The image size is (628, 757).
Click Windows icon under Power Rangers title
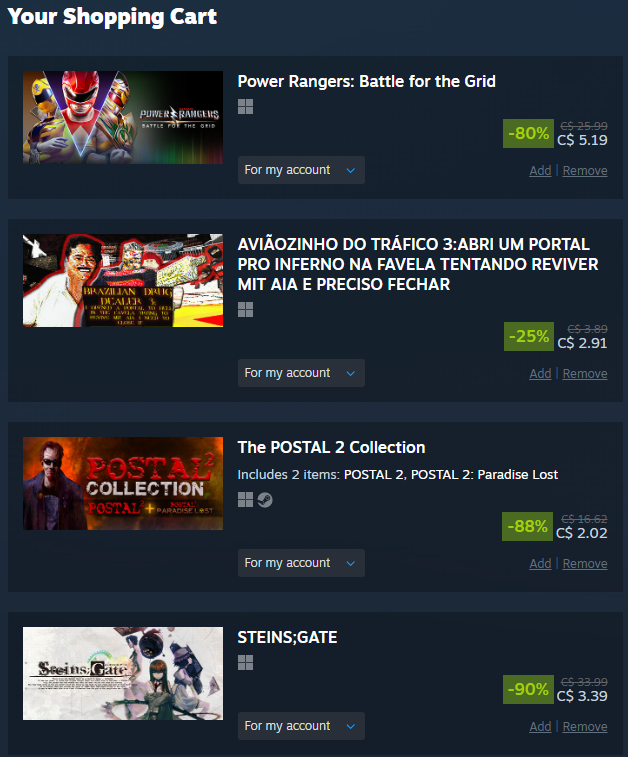245,107
